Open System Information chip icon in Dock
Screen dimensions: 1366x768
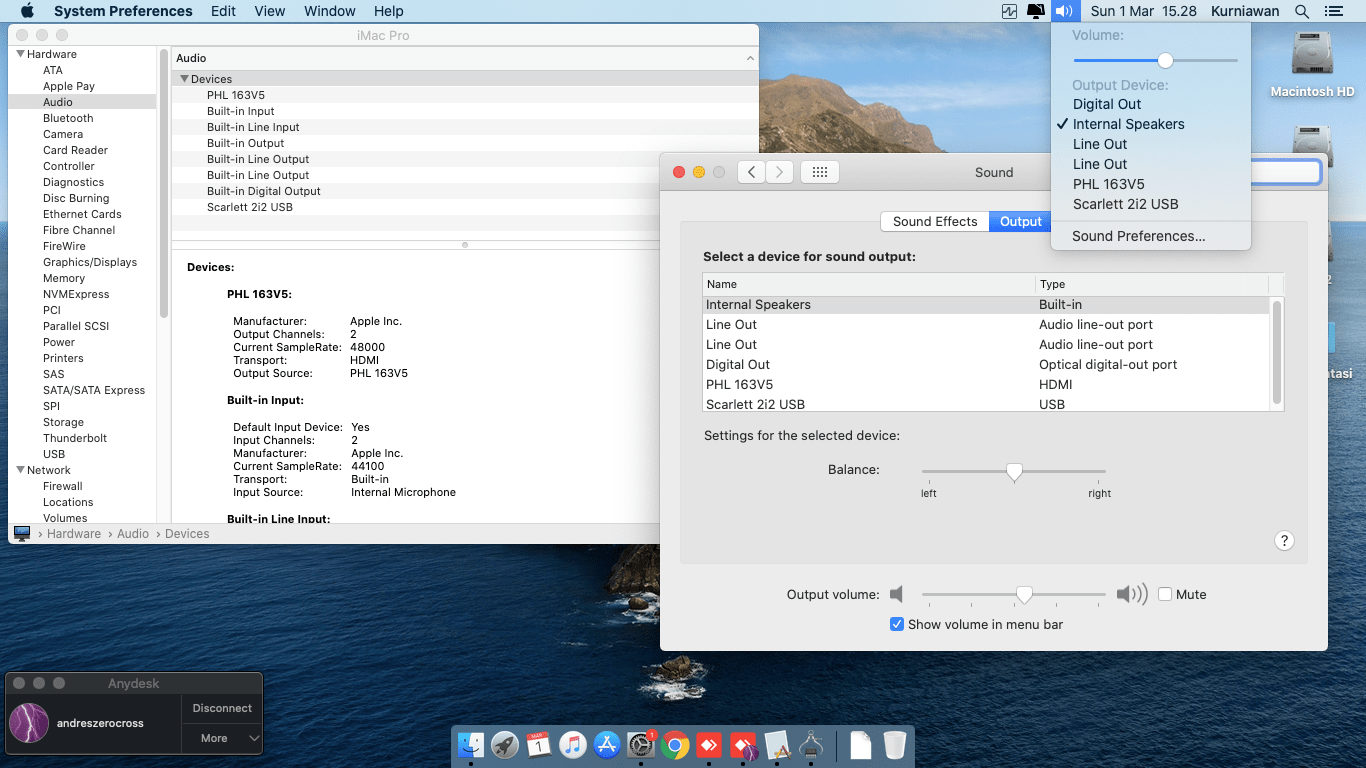click(811, 745)
